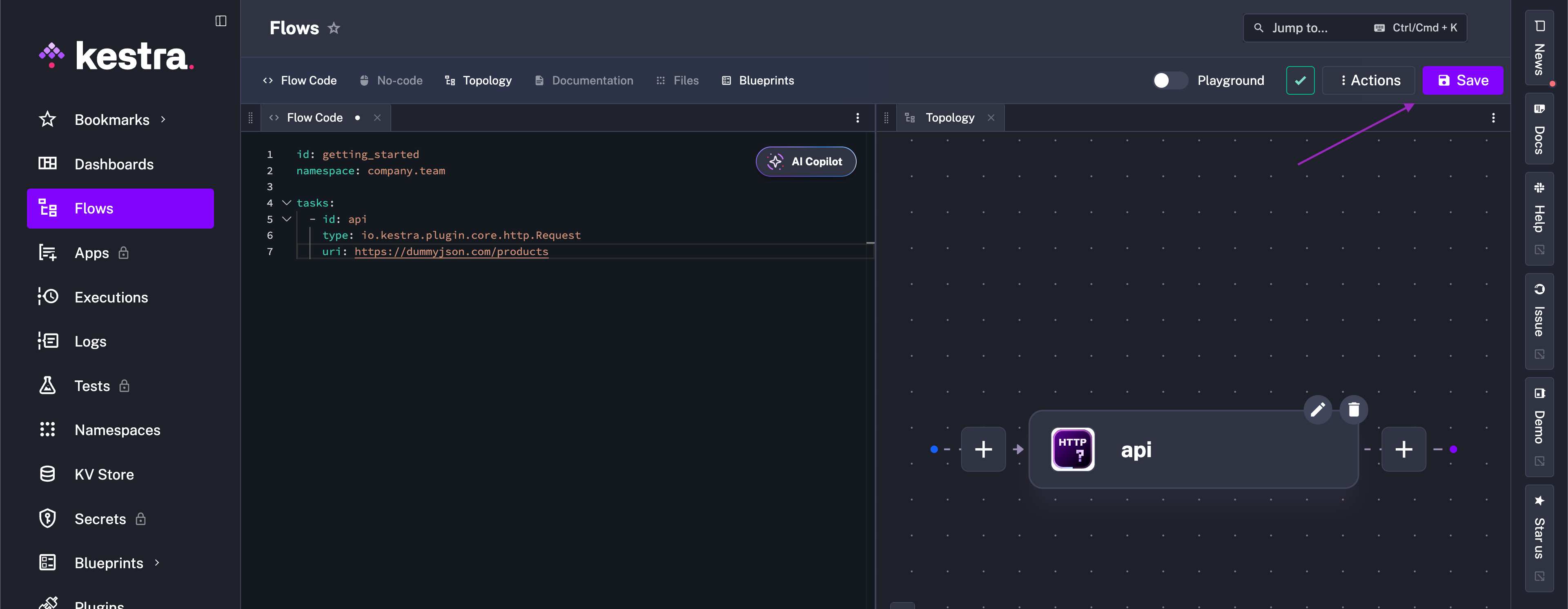Bookmark Flows page with the star icon
The height and width of the screenshot is (609, 1568).
point(334,28)
